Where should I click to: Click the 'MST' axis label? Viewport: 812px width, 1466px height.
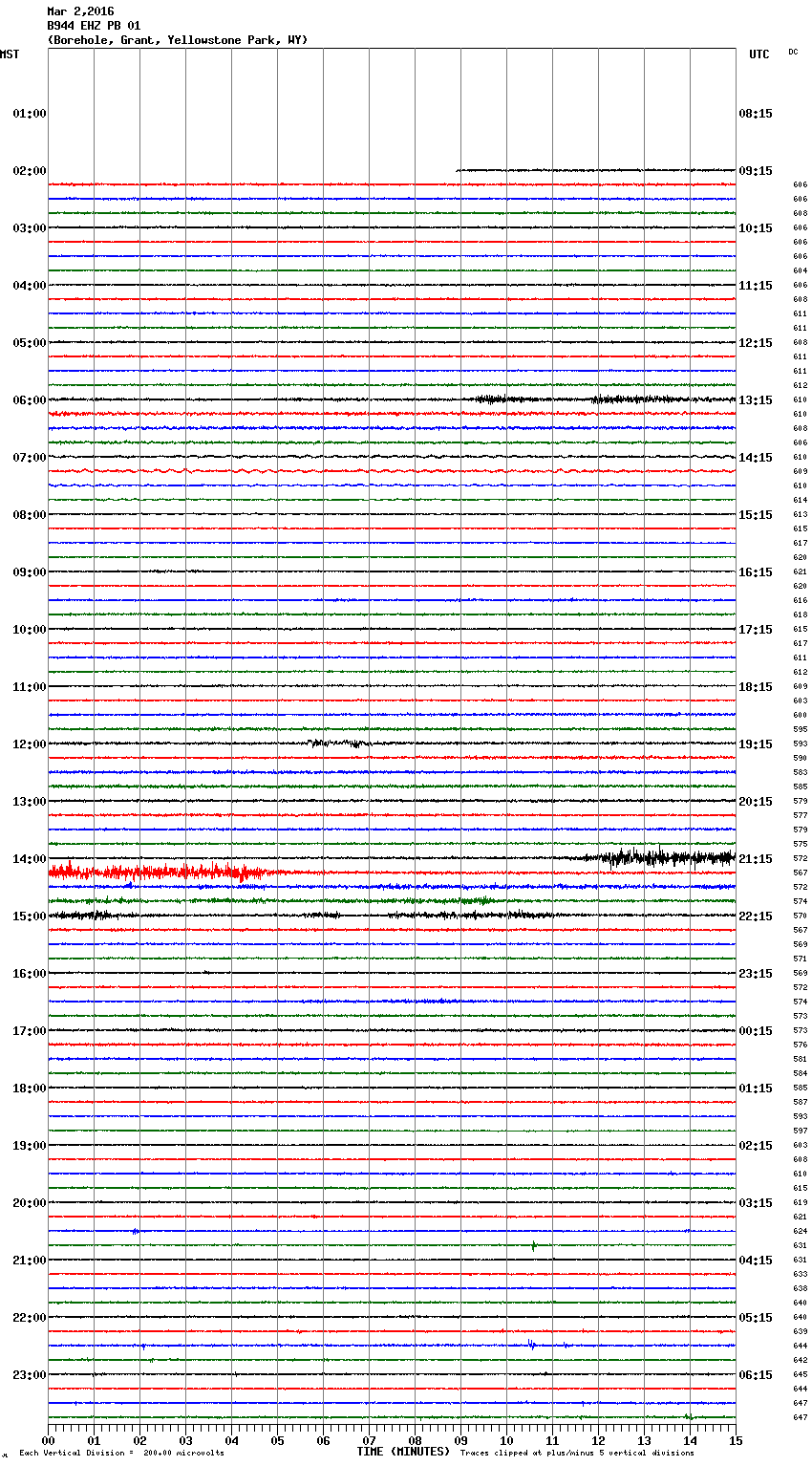click(x=10, y=54)
